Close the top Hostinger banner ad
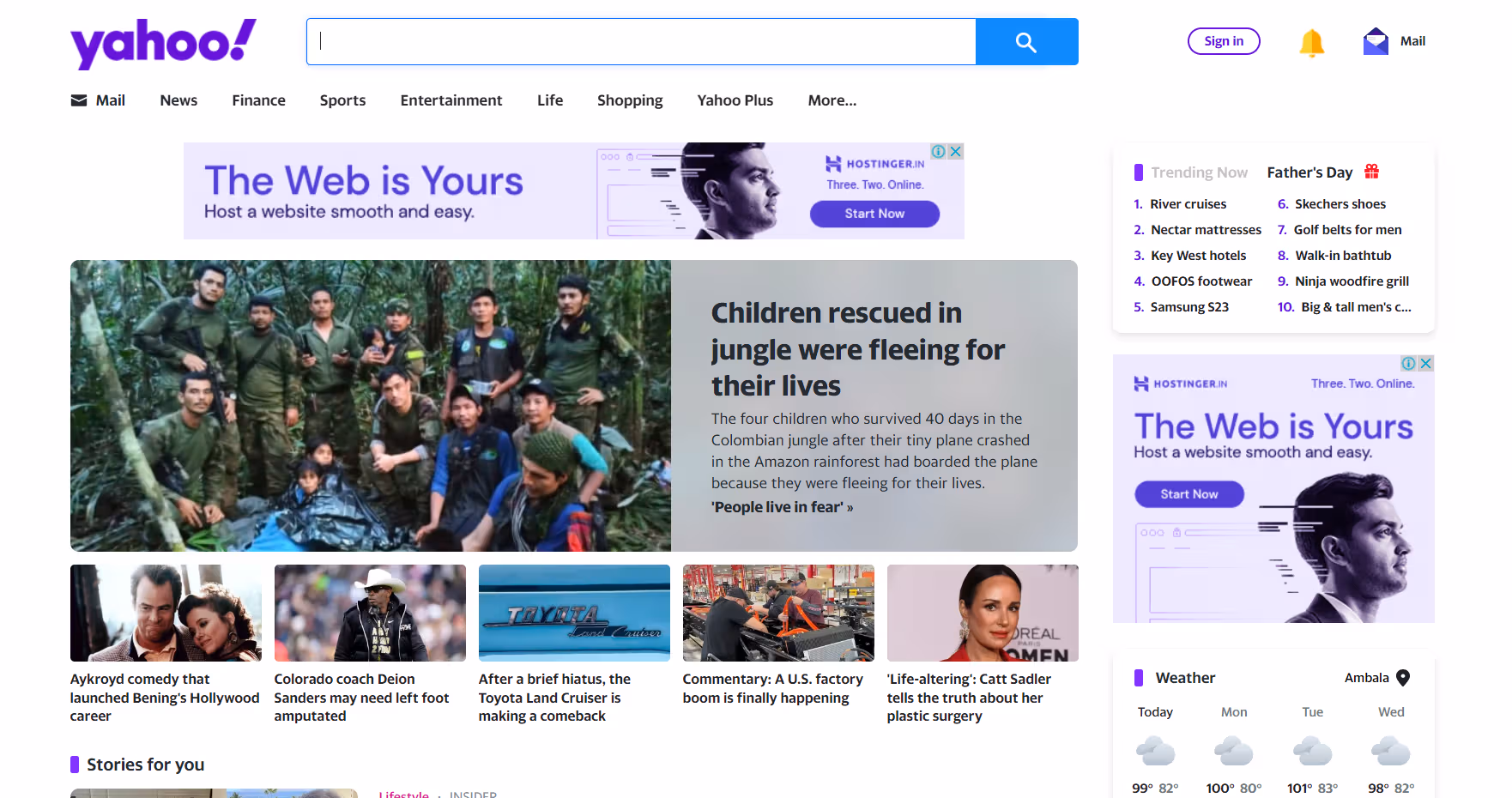This screenshot has height=798, width=1512. (955, 151)
